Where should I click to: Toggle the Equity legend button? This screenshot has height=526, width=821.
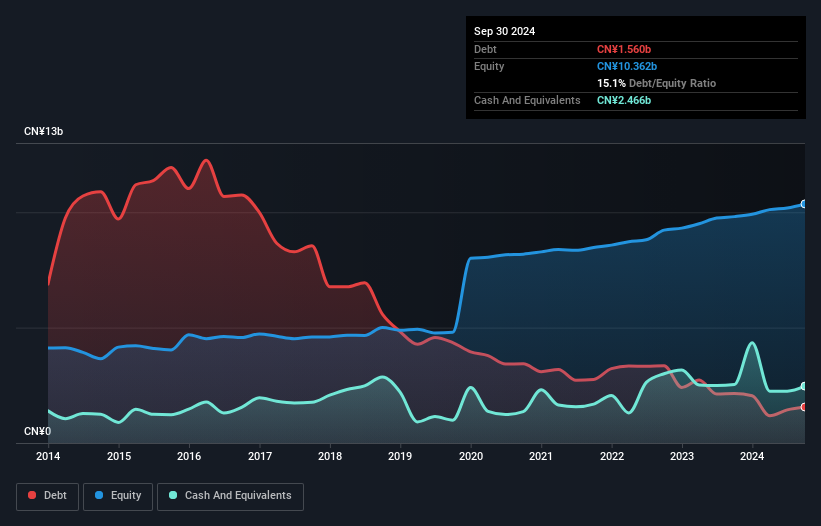pos(118,496)
